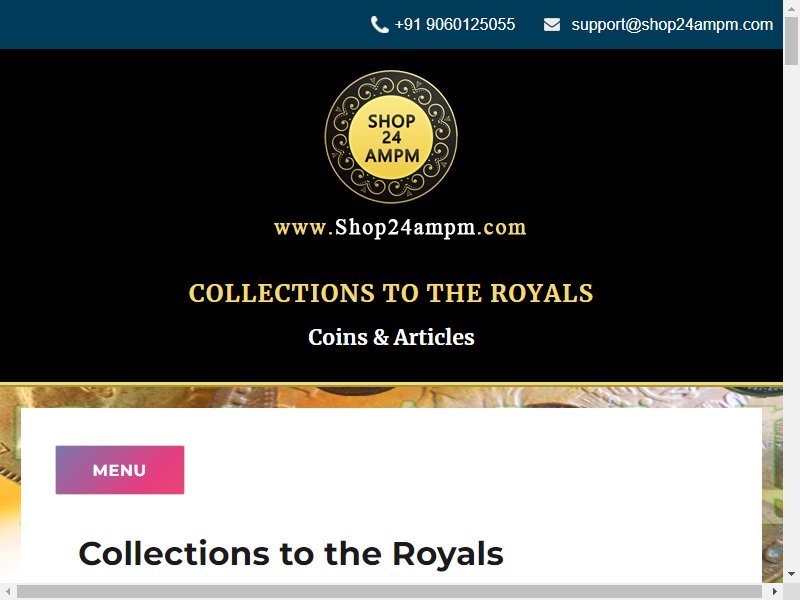The image size is (800, 600).
Task: Click the coin background banner image
Action: pyautogui.click(x=391, y=397)
